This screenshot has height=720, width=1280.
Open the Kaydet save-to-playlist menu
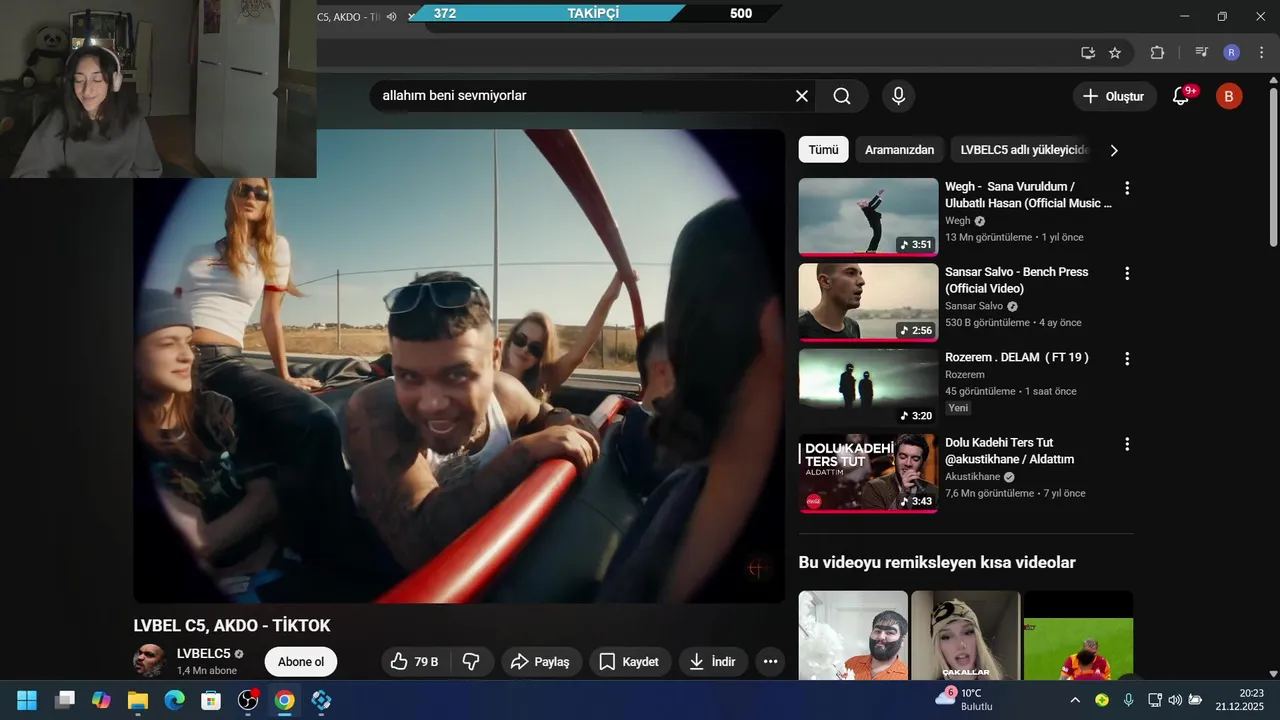point(630,661)
